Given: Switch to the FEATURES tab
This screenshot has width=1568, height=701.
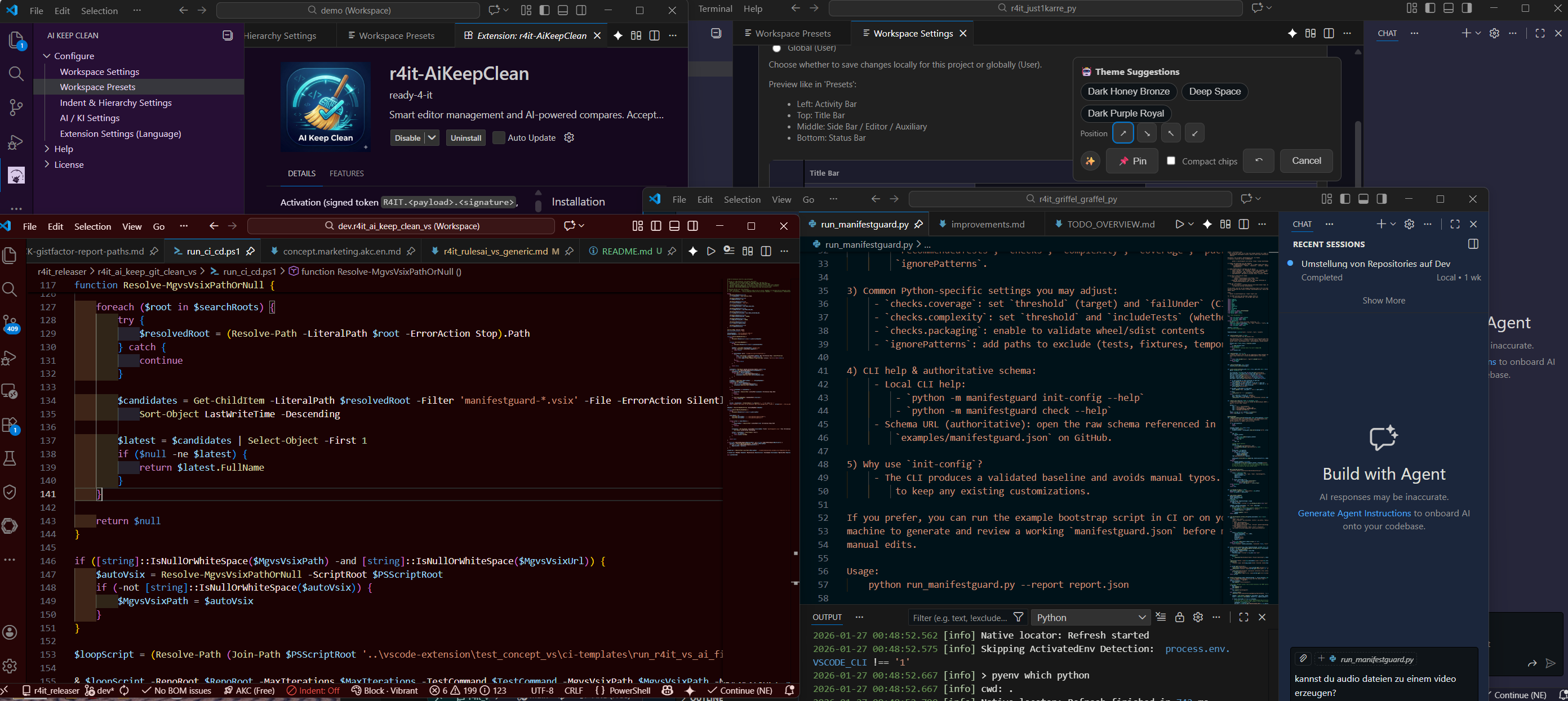Looking at the screenshot, I should click(x=347, y=173).
